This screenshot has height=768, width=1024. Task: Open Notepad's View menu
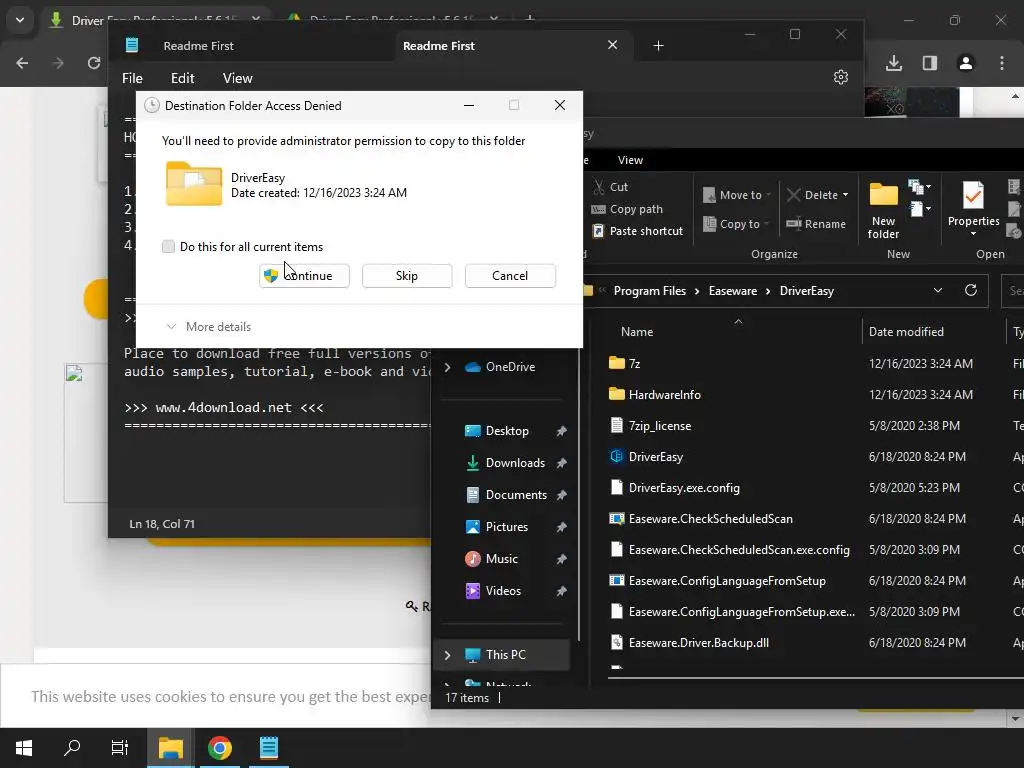(237, 78)
